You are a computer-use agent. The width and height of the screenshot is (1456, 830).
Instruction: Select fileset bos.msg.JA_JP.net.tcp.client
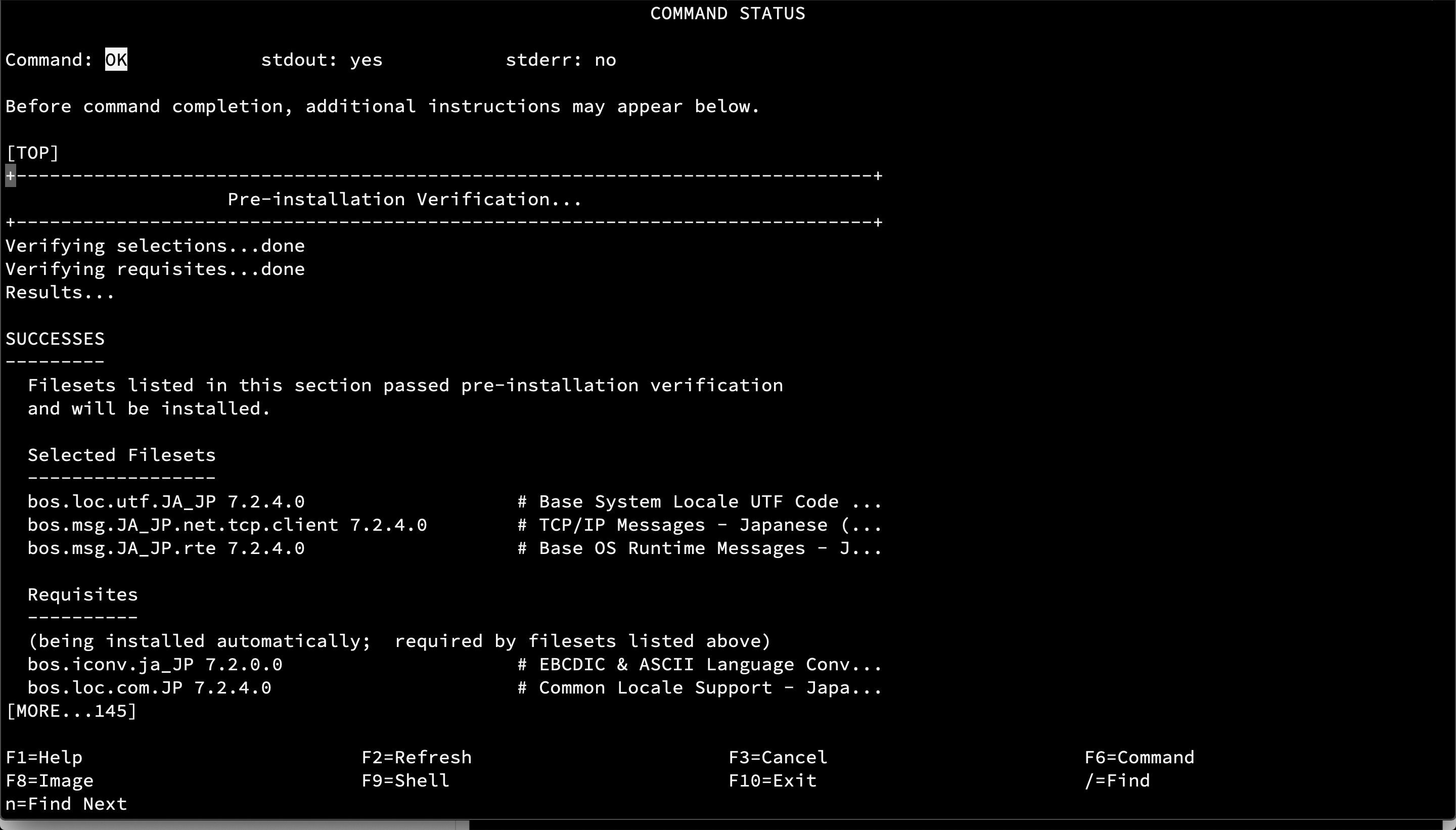tap(227, 525)
